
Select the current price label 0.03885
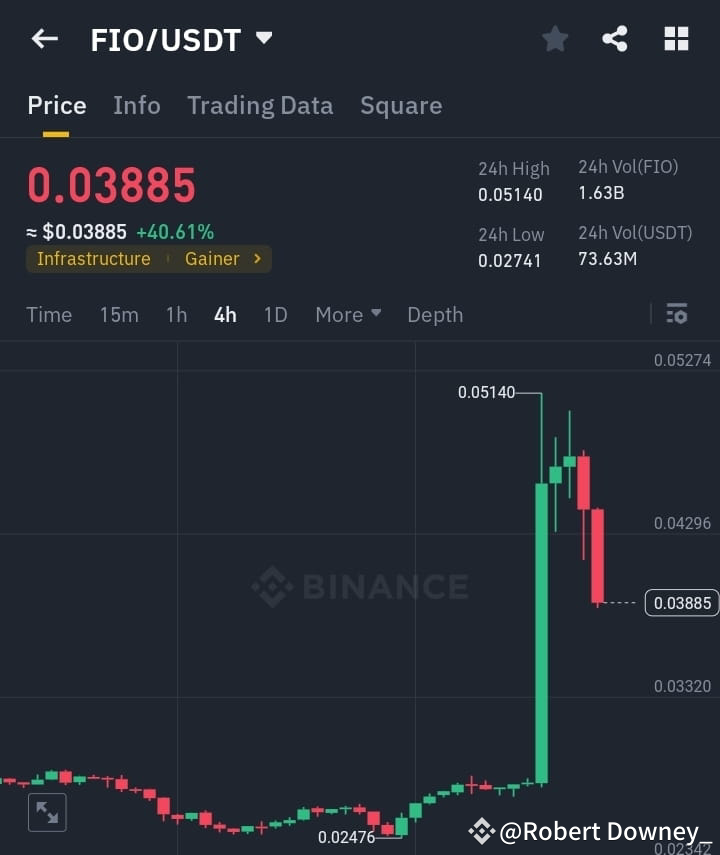point(681,603)
